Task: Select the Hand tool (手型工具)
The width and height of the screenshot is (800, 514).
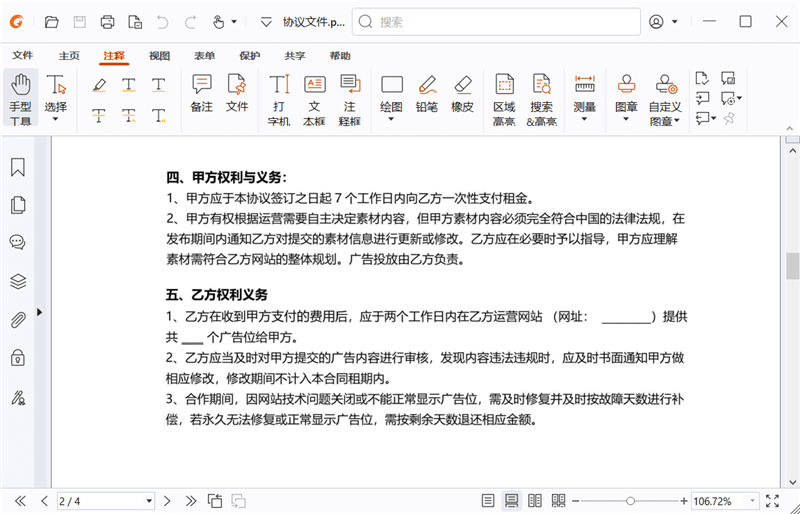Action: tap(20, 99)
